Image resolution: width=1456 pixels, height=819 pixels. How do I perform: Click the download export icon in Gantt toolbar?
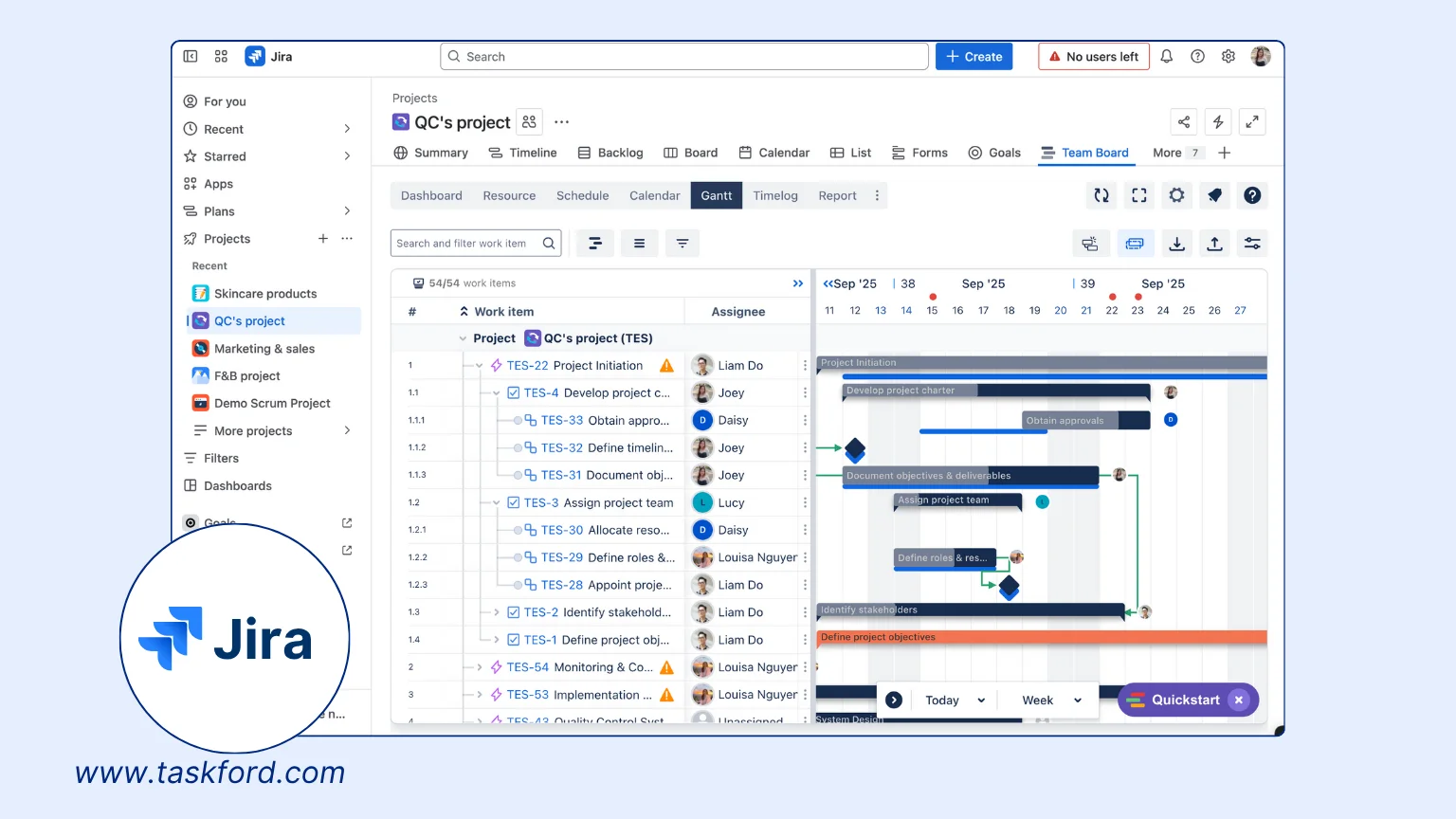(x=1176, y=244)
